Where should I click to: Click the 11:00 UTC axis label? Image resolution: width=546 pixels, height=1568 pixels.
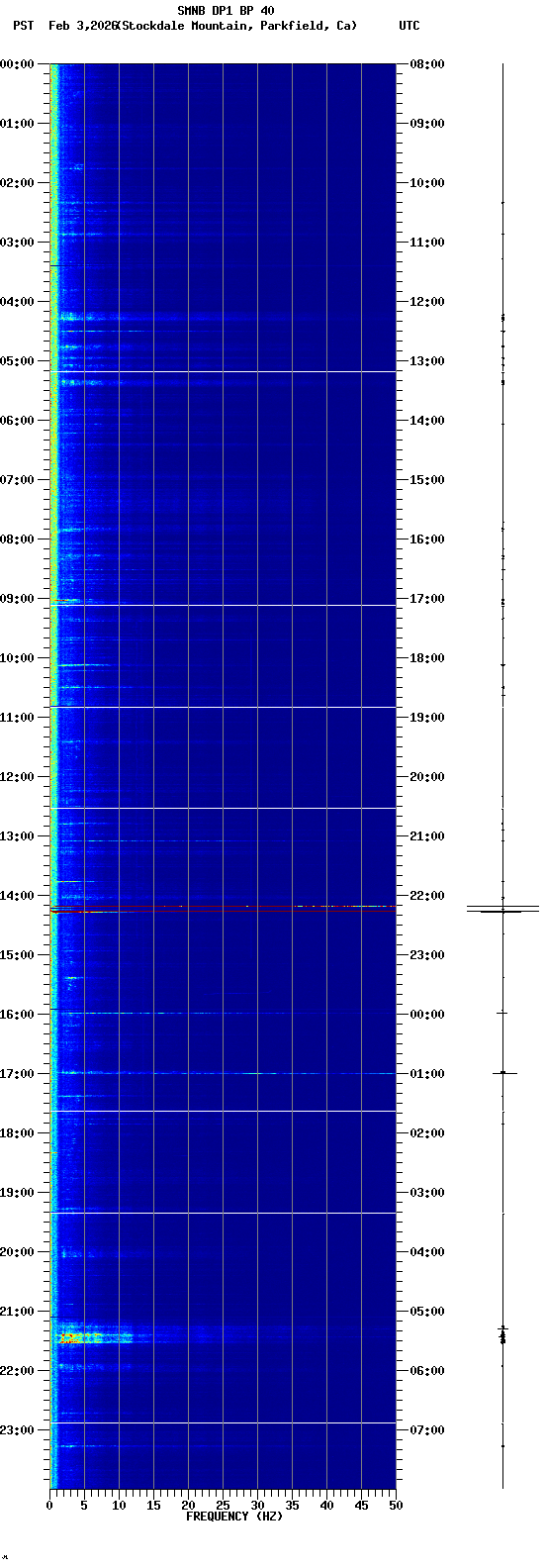[427, 243]
